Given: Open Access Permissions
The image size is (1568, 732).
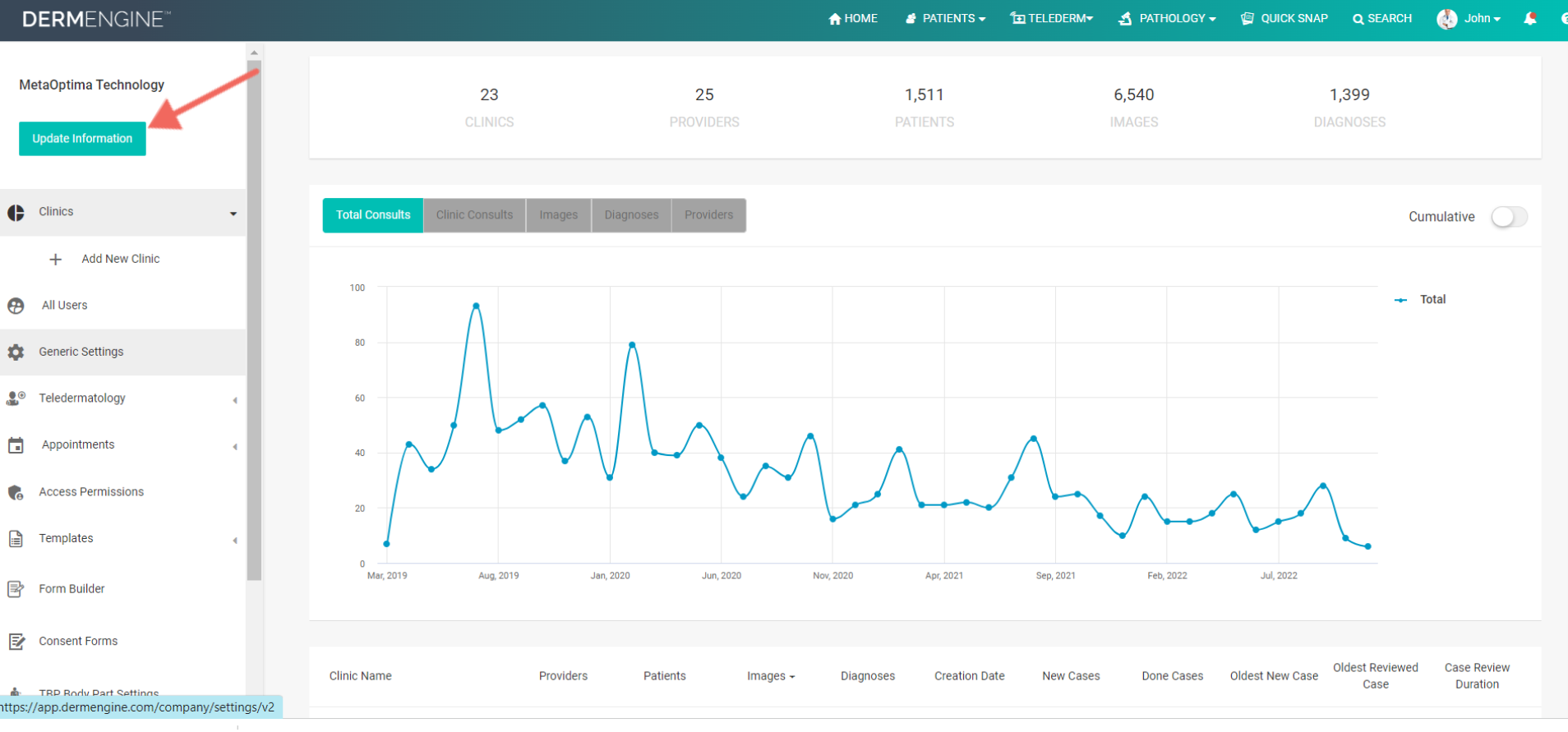Looking at the screenshot, I should tap(91, 492).
